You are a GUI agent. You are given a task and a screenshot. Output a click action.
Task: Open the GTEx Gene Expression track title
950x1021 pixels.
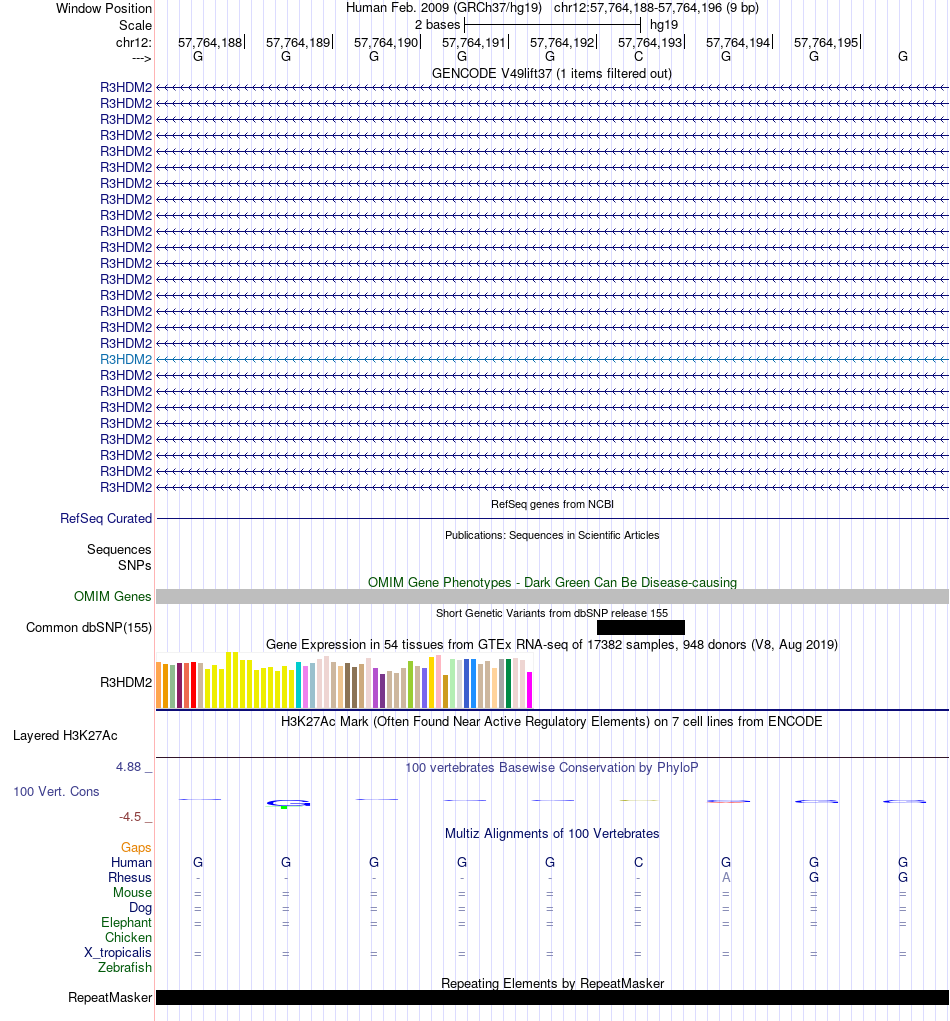point(552,645)
